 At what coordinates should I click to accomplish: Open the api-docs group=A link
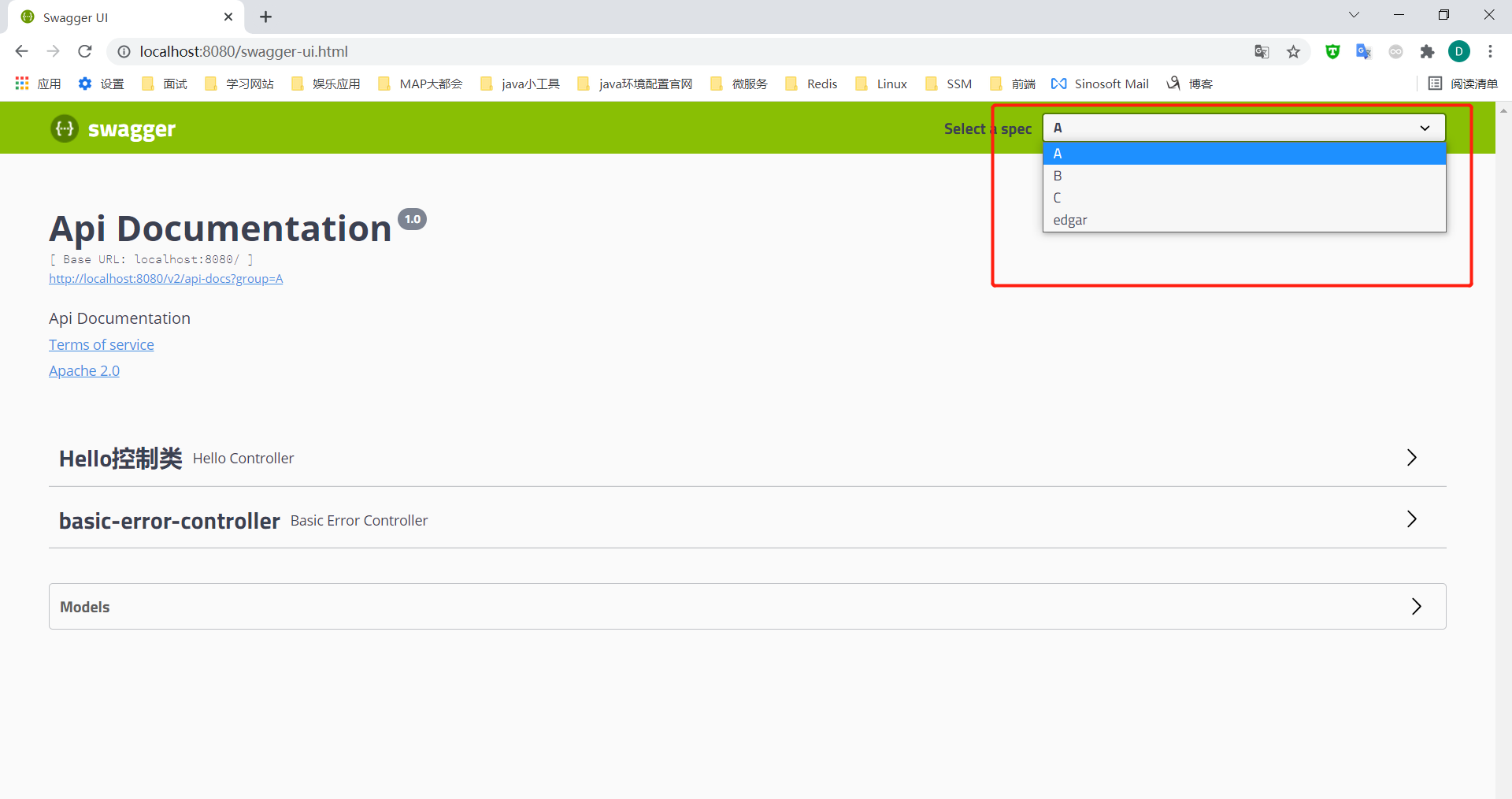click(x=165, y=279)
